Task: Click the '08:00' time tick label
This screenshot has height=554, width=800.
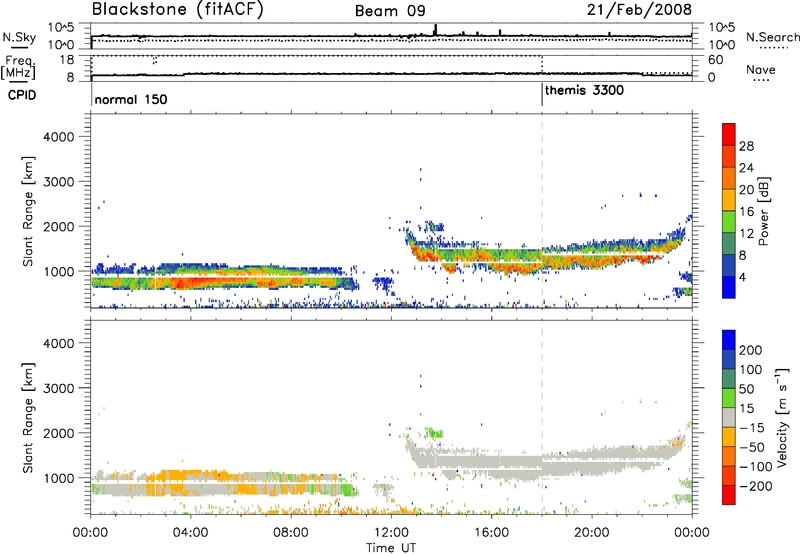Action: pos(291,533)
